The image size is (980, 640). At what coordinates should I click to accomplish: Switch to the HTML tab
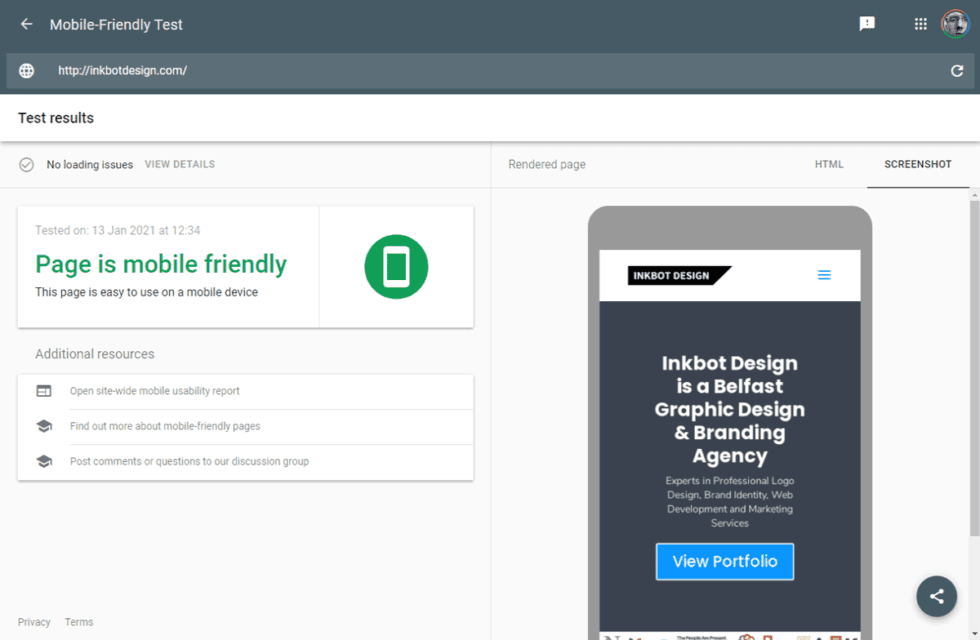[829, 165]
